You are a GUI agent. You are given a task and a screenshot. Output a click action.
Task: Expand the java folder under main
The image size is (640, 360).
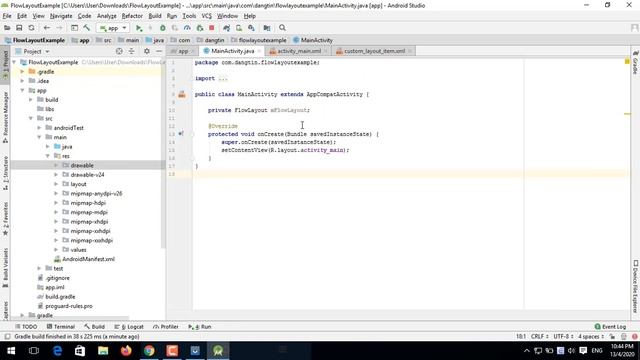pos(48,147)
